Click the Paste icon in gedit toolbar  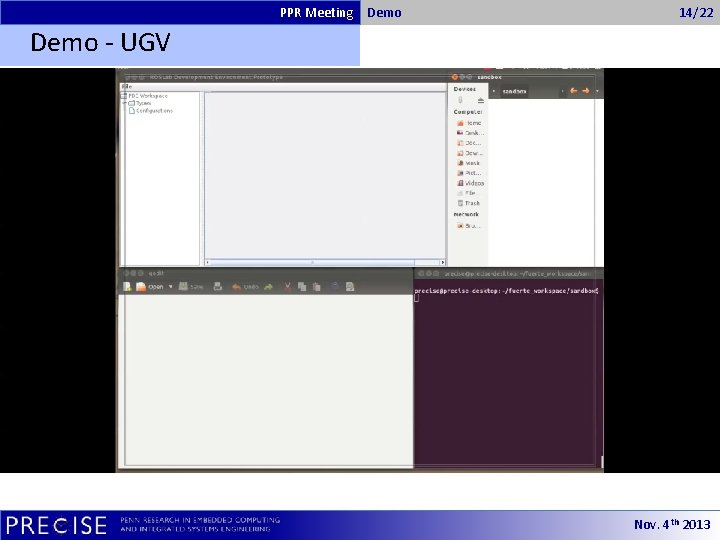pyautogui.click(x=316, y=287)
